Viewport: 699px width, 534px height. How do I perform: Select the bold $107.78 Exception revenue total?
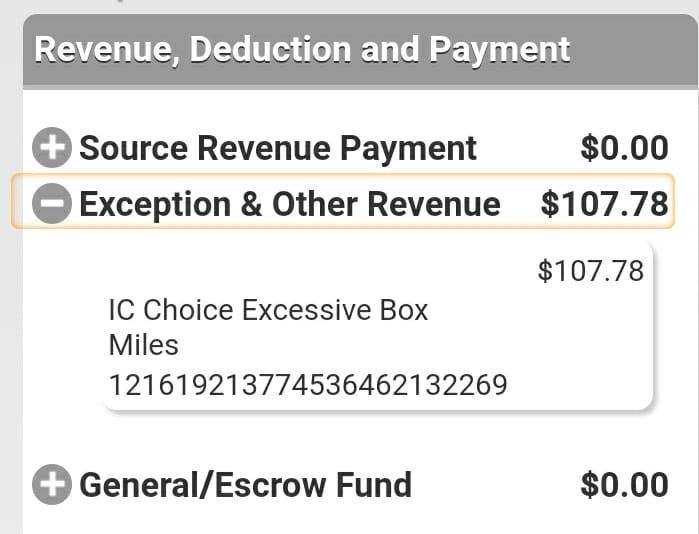click(x=604, y=205)
